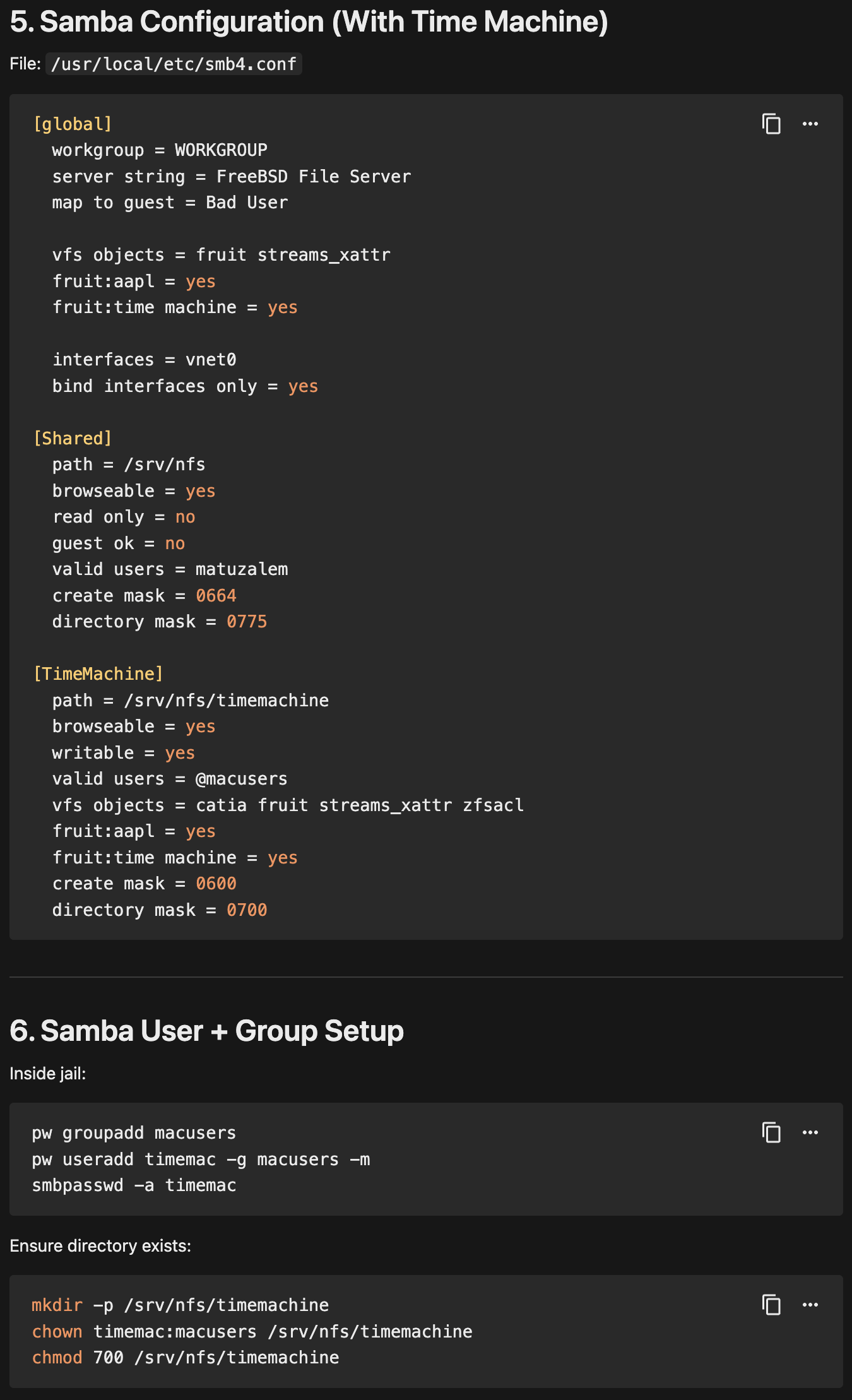
Task: Copy the mkdir timemachine code block
Action: click(x=771, y=1305)
